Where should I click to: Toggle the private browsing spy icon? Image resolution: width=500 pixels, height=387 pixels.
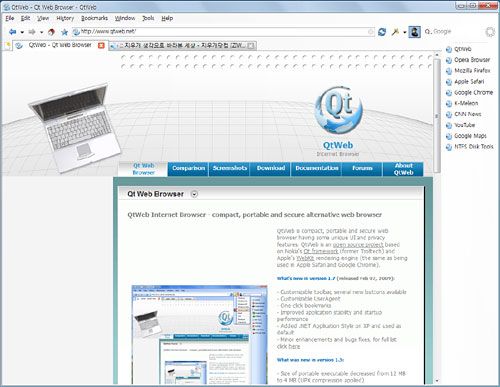pyautogui.click(x=414, y=32)
